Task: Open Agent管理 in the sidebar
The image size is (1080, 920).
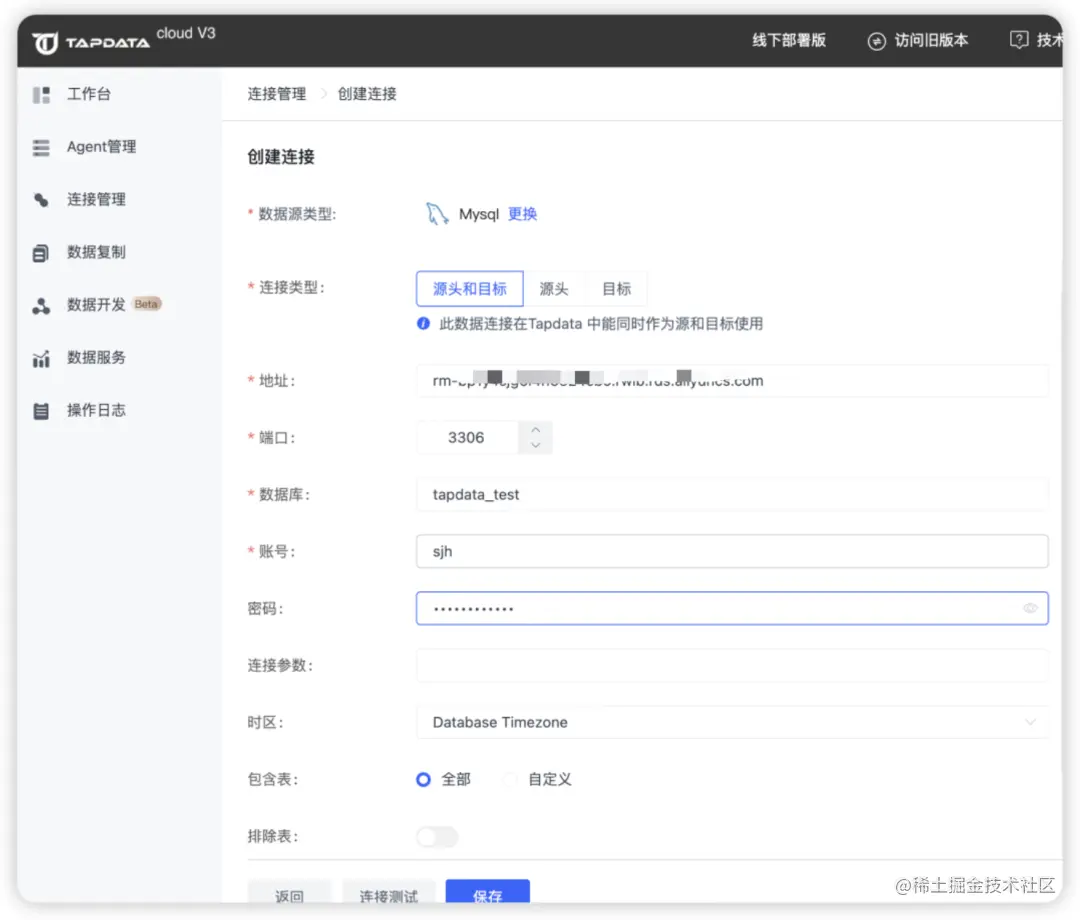Action: 101,147
